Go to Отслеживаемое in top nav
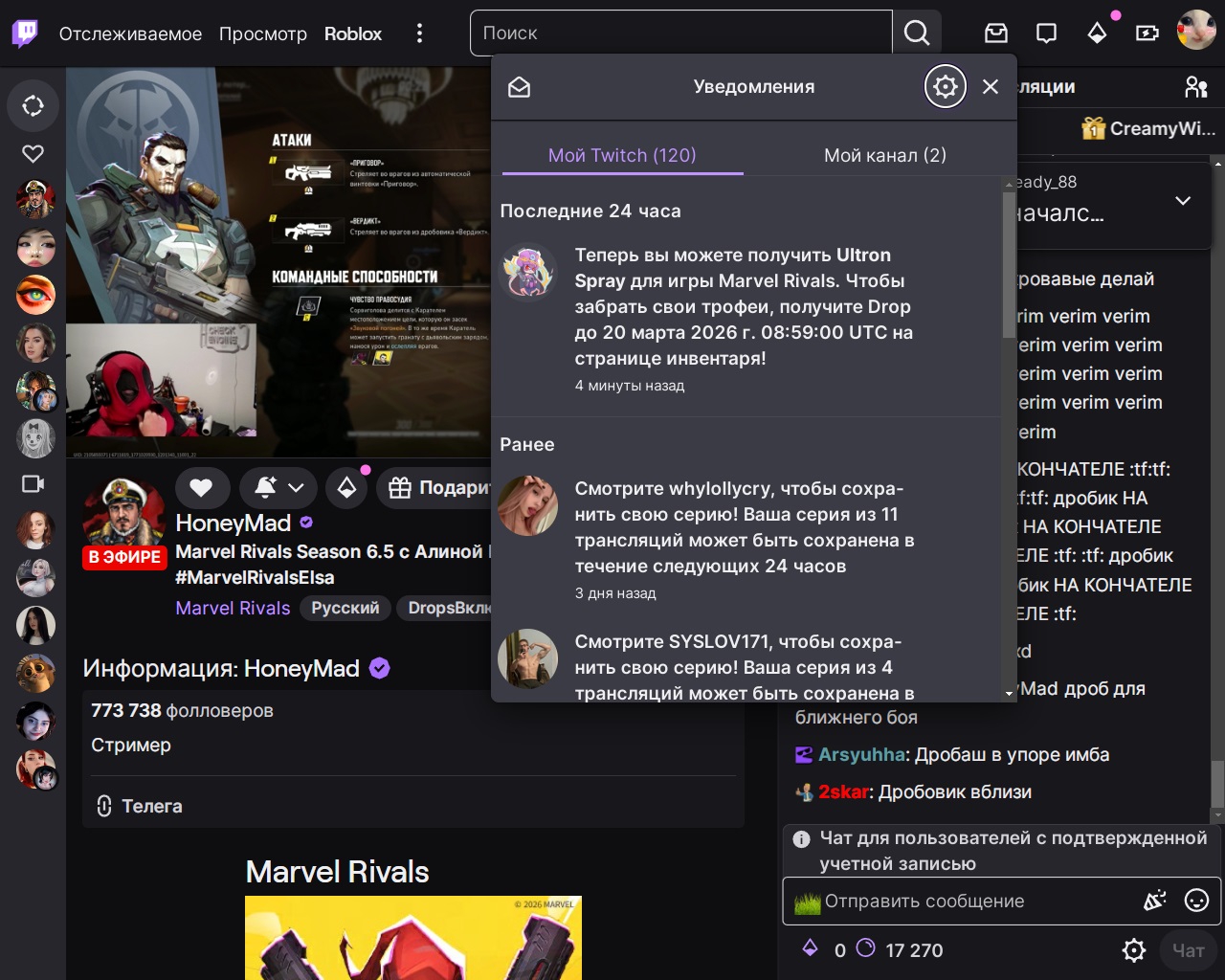 (130, 33)
